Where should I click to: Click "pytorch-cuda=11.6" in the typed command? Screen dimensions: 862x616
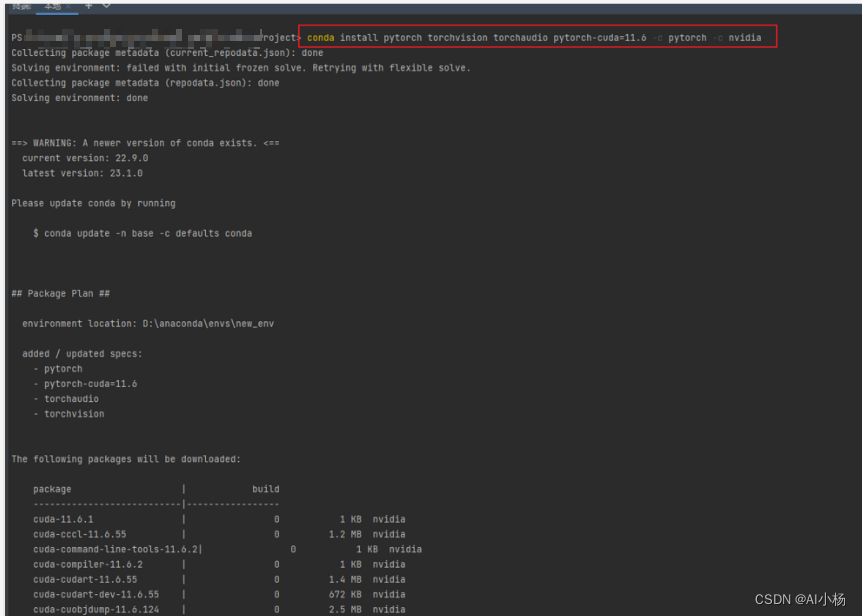600,38
